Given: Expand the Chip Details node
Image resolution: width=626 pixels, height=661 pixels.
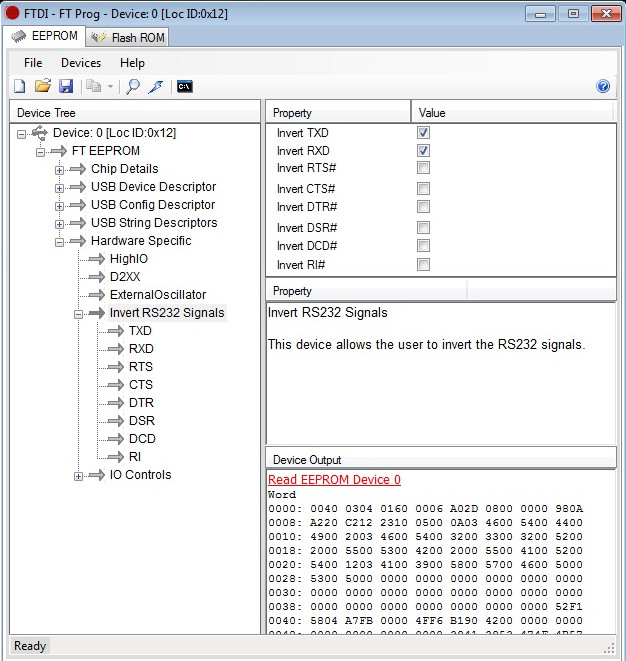Looking at the screenshot, I should tap(59, 170).
